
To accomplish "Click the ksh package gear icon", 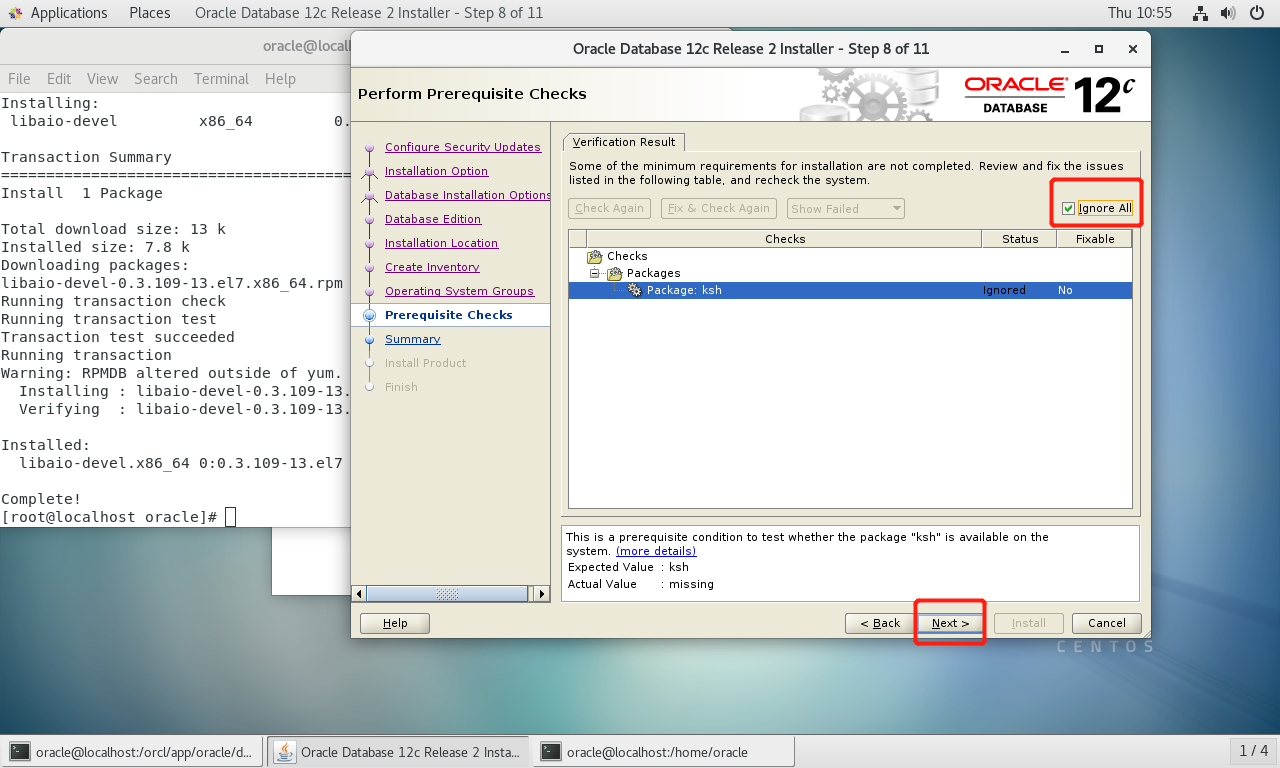I will (x=634, y=290).
